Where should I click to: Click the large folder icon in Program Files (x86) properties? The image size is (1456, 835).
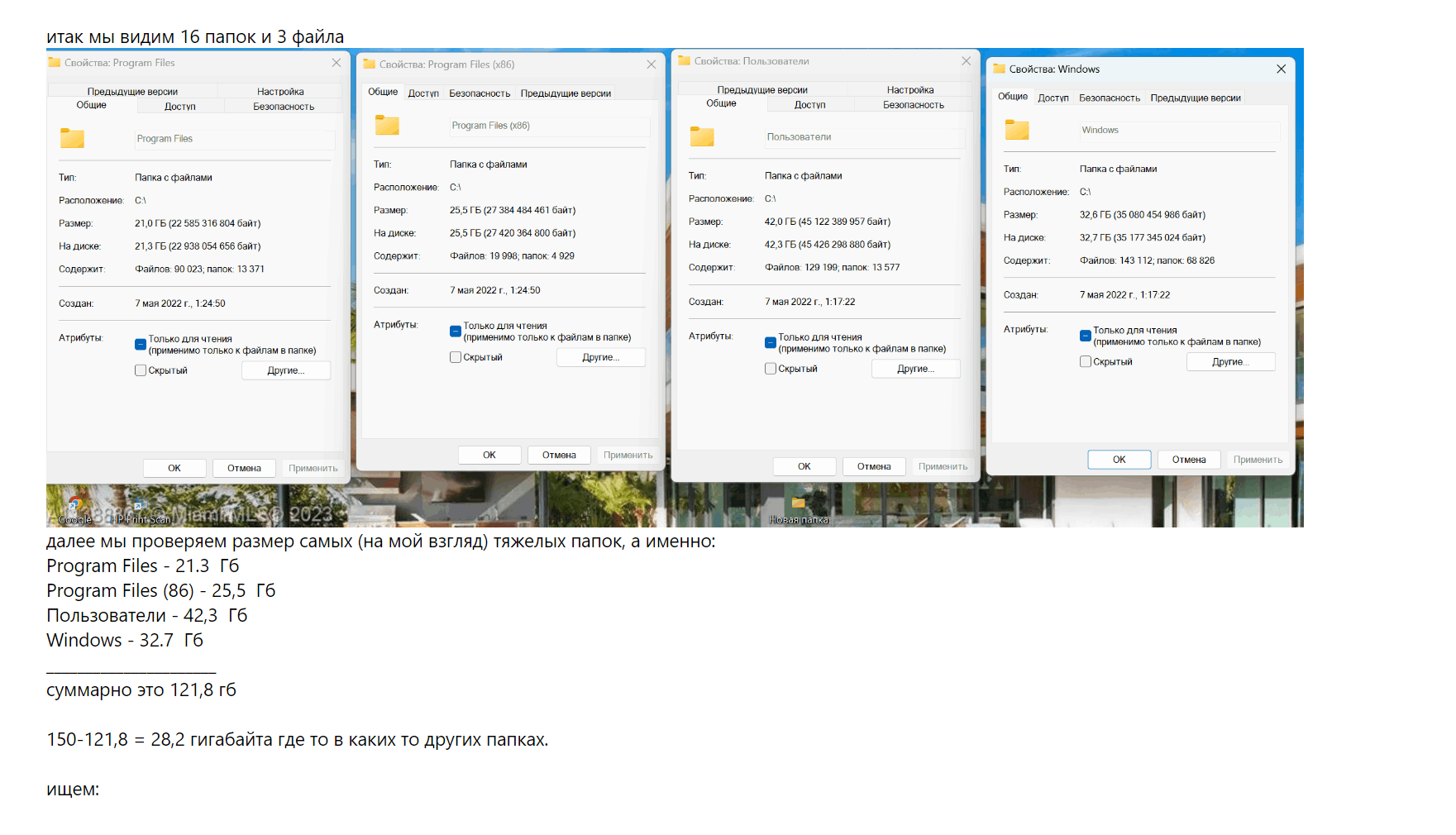pos(387,125)
